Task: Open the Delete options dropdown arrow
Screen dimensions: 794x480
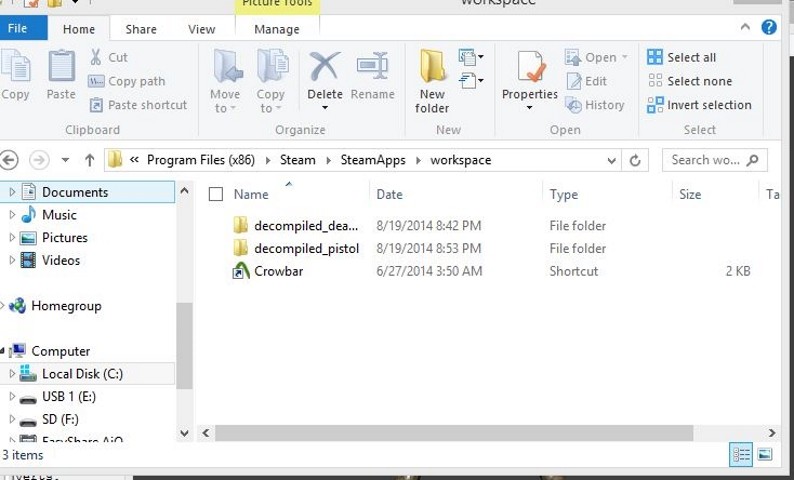Action: (x=325, y=107)
